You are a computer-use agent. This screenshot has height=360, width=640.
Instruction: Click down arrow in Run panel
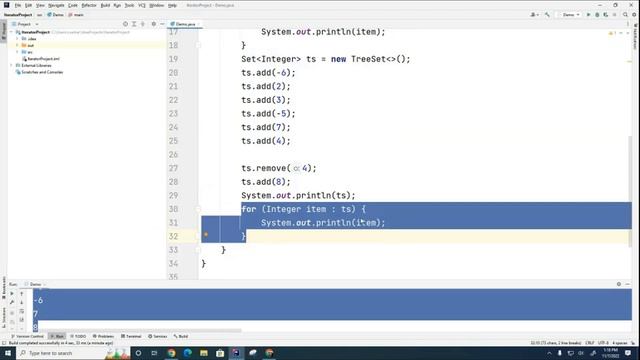[x=22, y=302]
